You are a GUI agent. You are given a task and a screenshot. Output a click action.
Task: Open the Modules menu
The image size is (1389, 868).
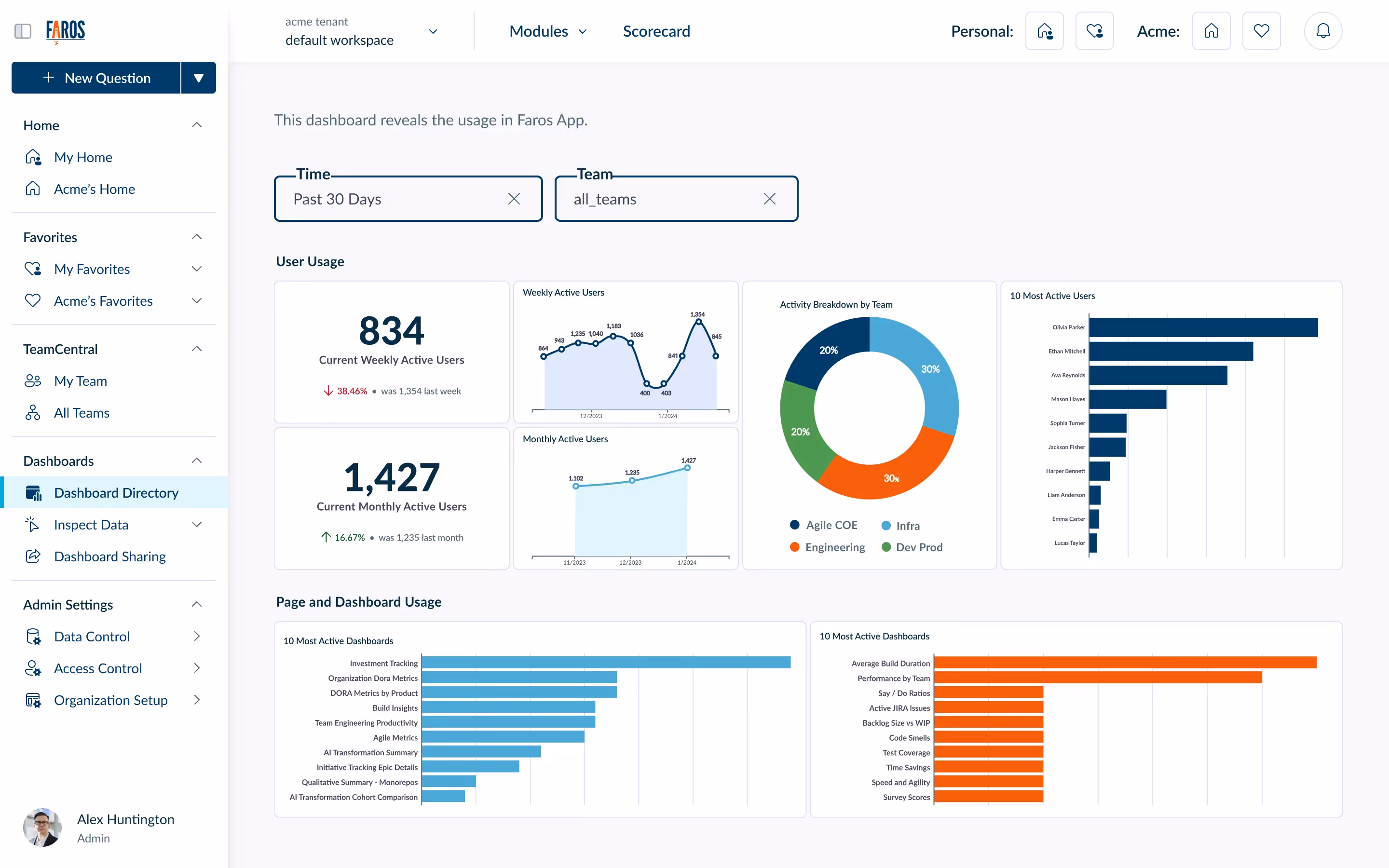tap(547, 31)
